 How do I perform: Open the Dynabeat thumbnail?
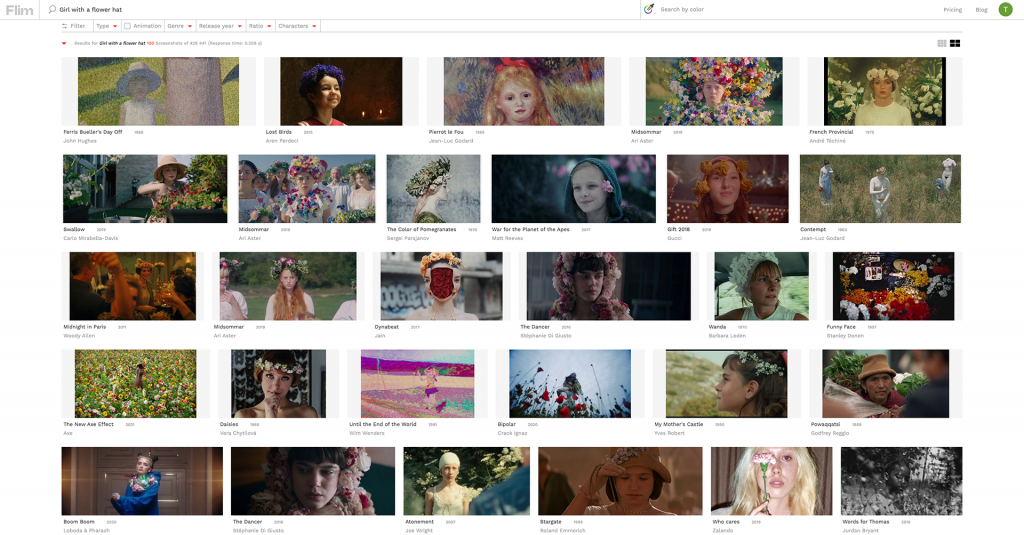pyautogui.click(x=441, y=286)
